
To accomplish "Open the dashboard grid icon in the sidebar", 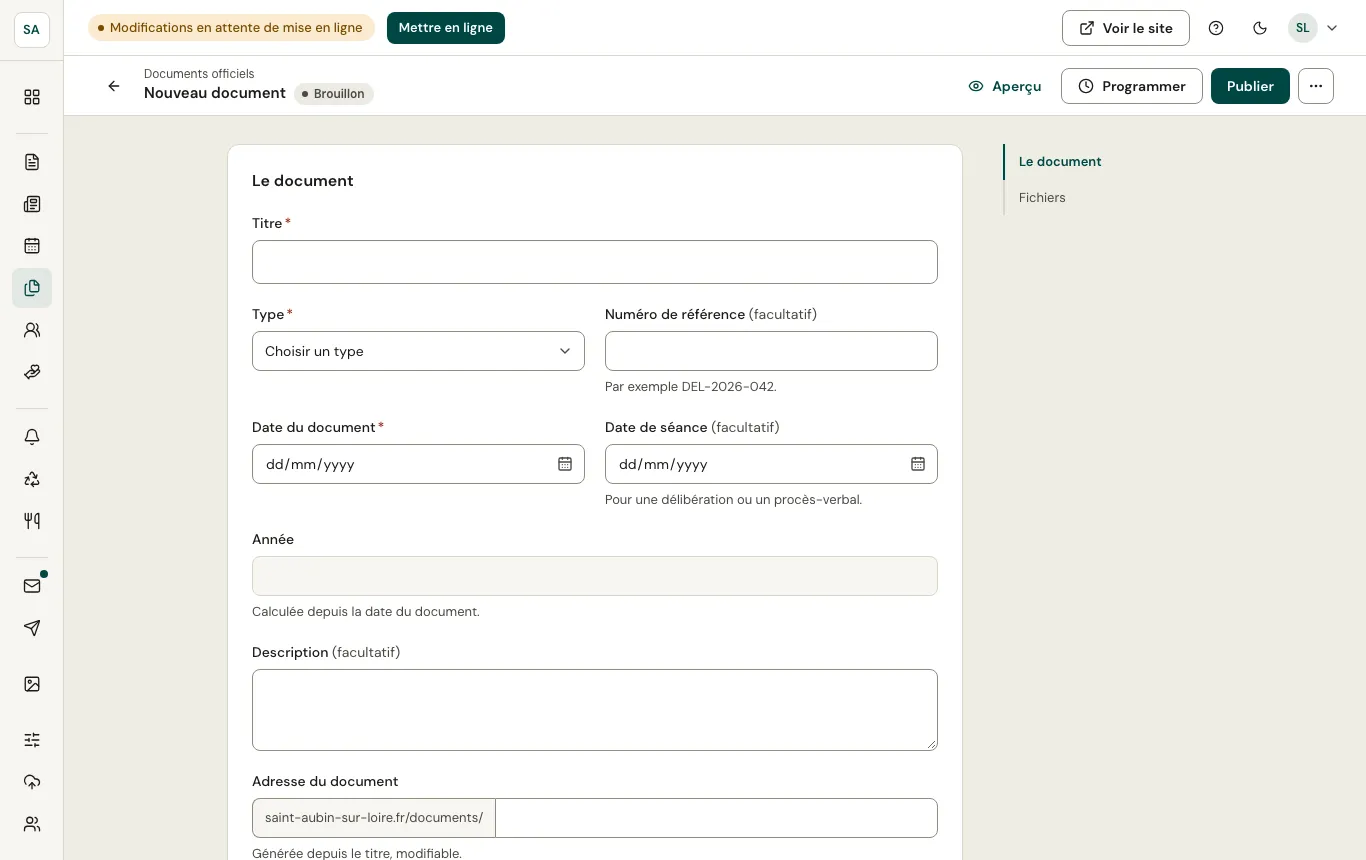I will (32, 97).
